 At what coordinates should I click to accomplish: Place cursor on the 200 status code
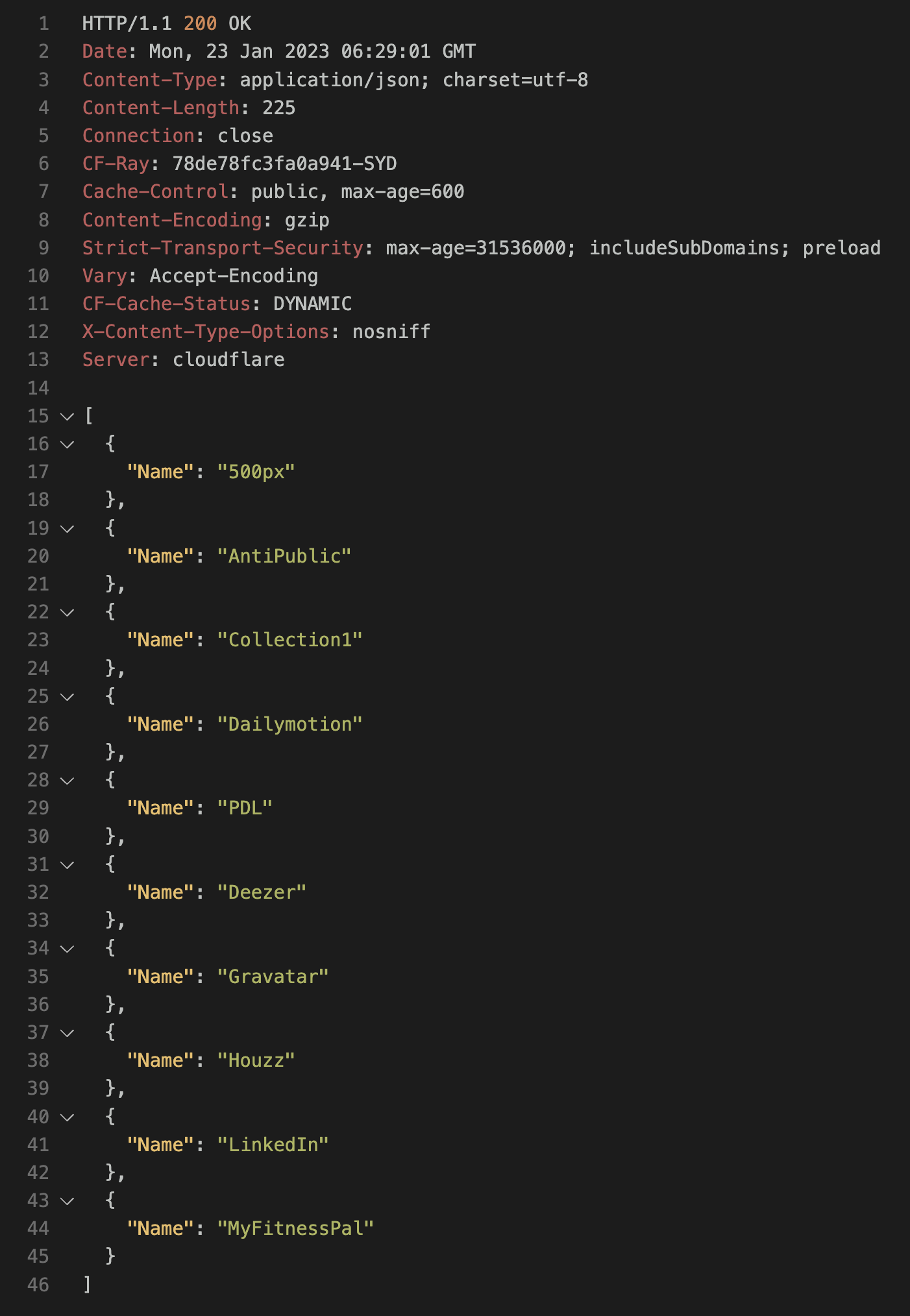click(200, 24)
